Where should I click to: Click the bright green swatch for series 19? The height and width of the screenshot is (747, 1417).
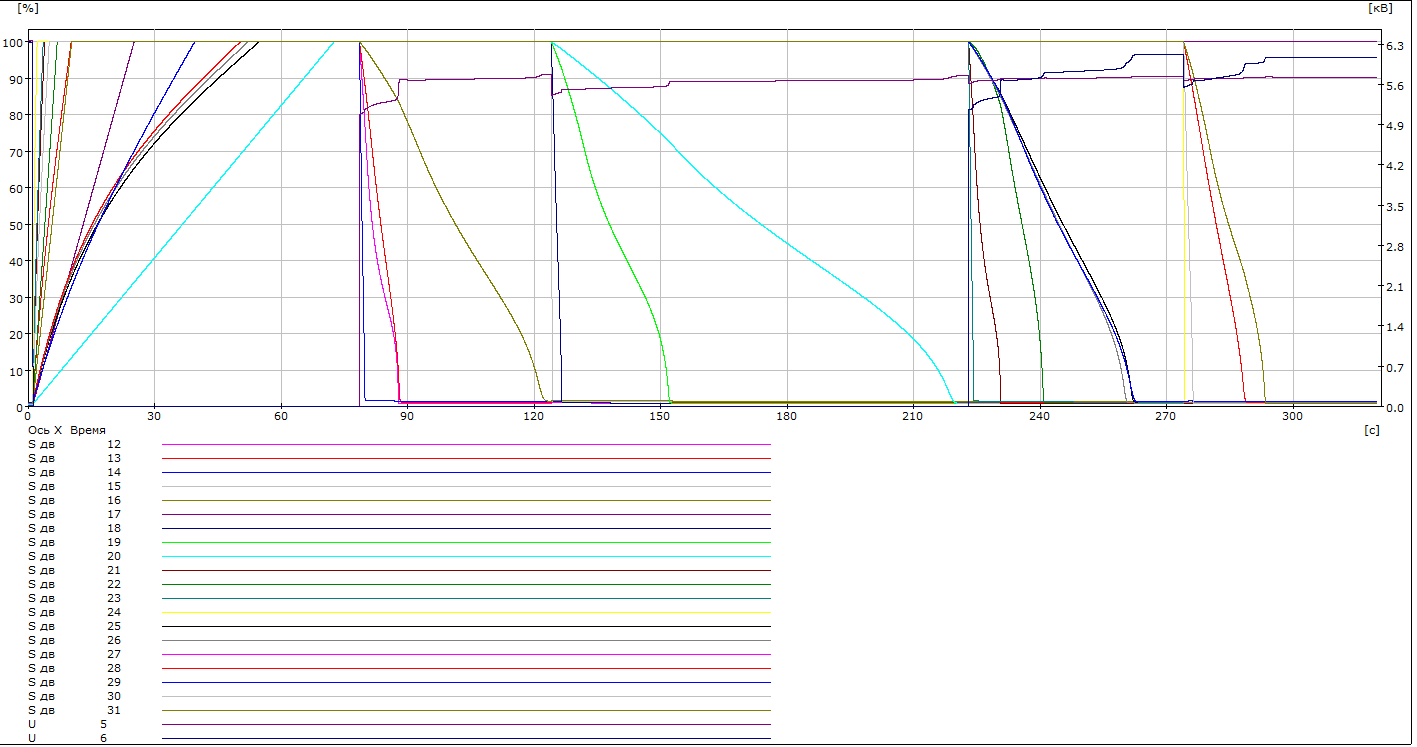[x=465, y=542]
